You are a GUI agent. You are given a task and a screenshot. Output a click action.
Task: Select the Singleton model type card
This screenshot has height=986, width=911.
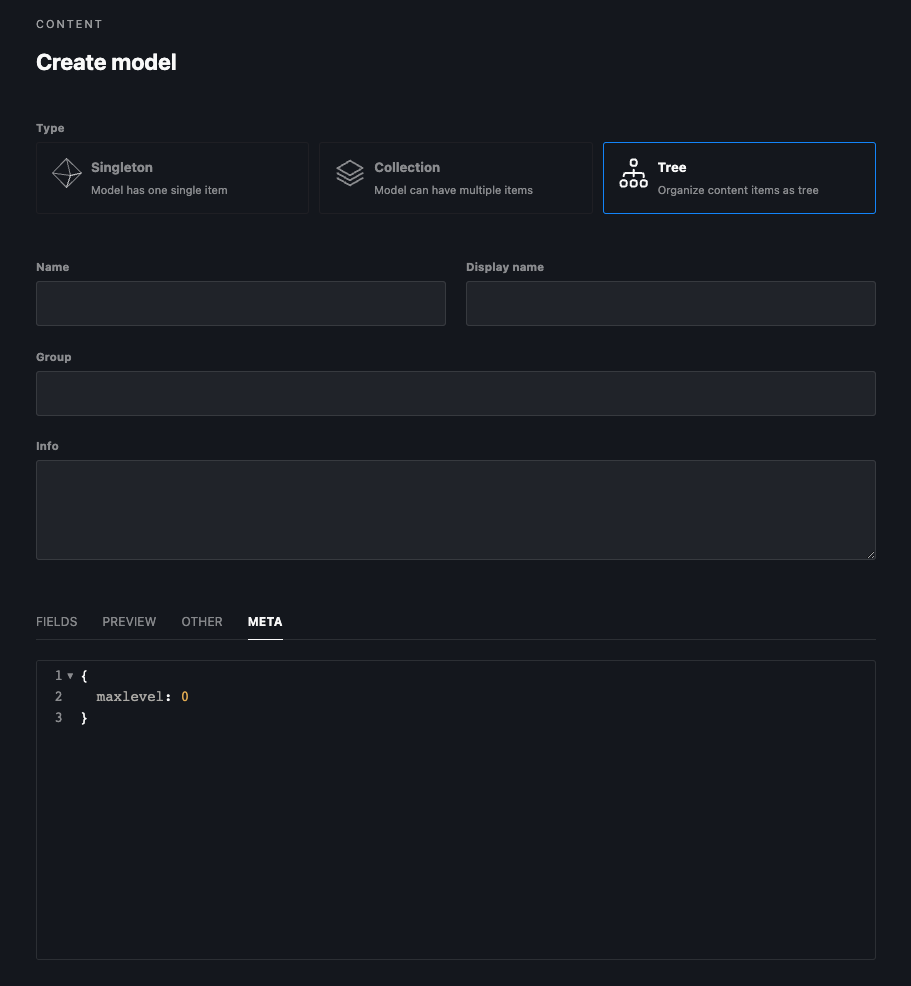tap(172, 177)
